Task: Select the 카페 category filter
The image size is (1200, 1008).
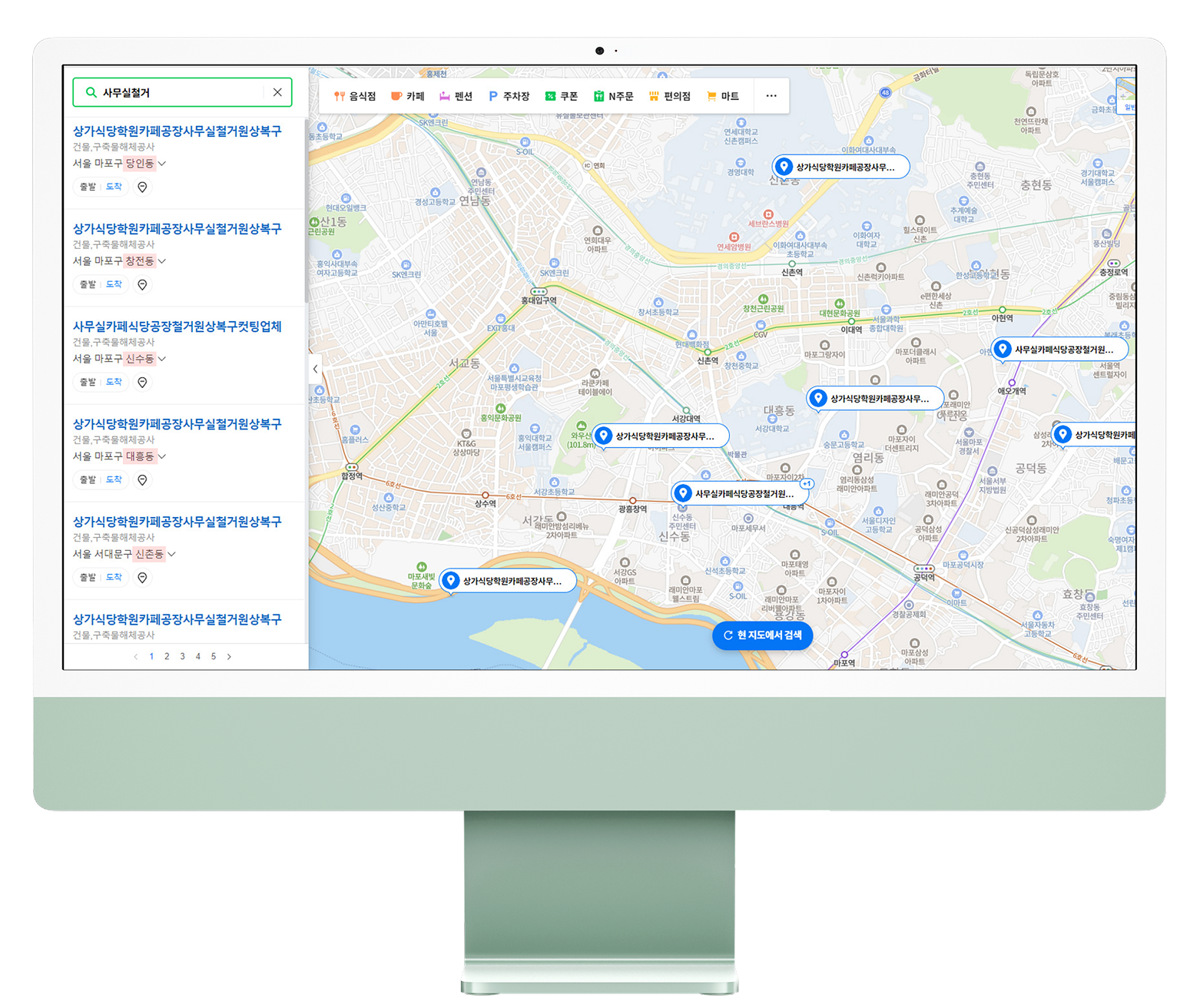Action: 408,96
